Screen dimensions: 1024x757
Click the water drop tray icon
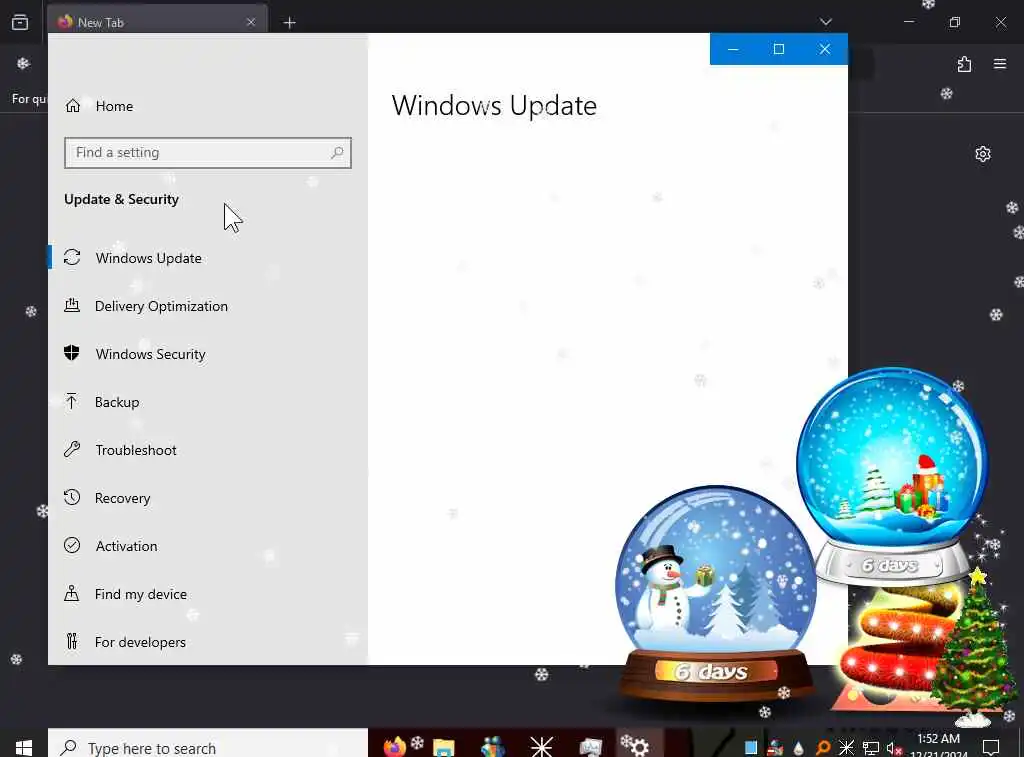799,749
